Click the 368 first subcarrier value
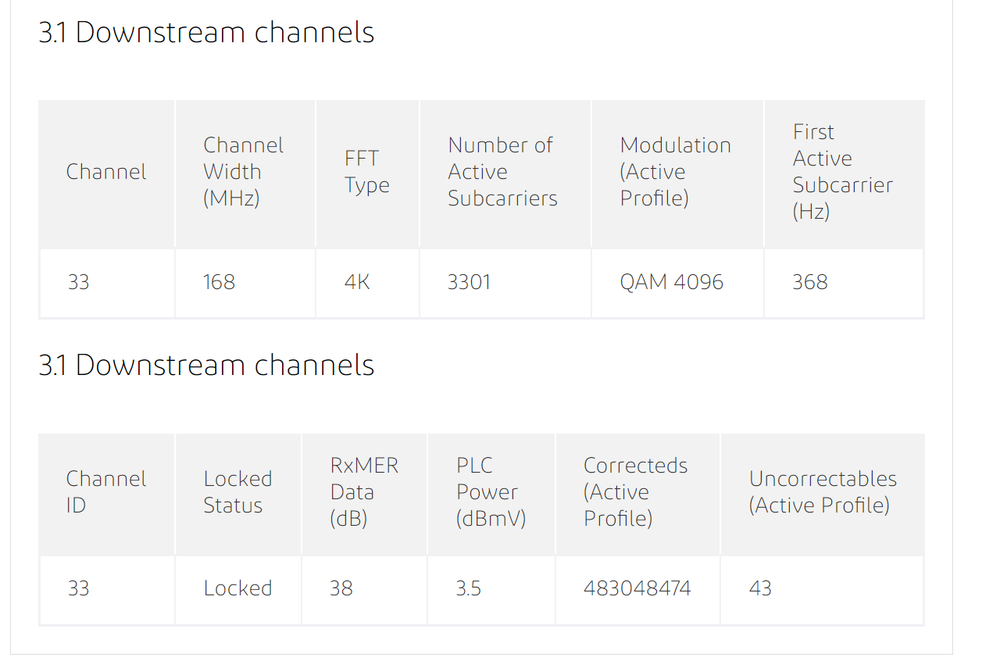 [810, 282]
